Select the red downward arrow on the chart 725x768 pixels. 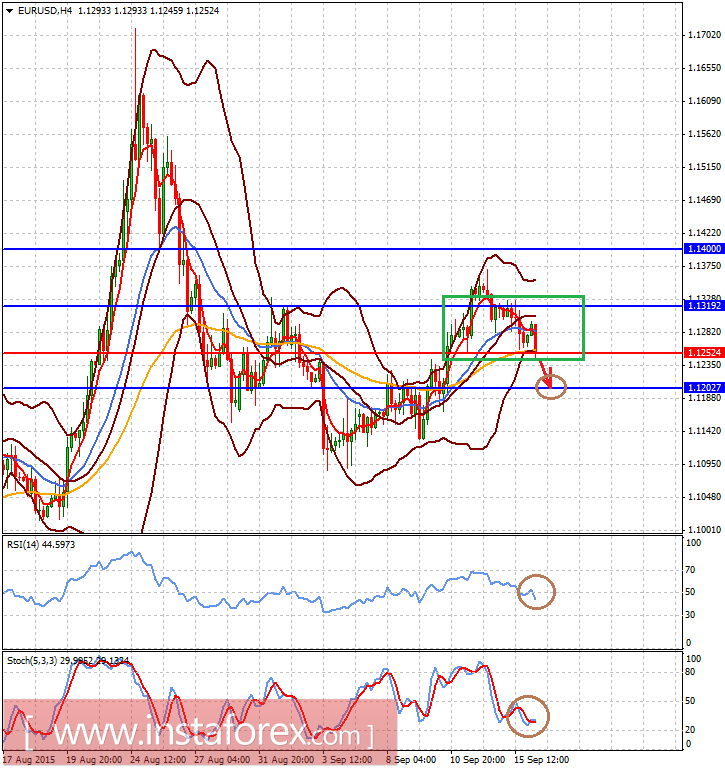[x=544, y=376]
